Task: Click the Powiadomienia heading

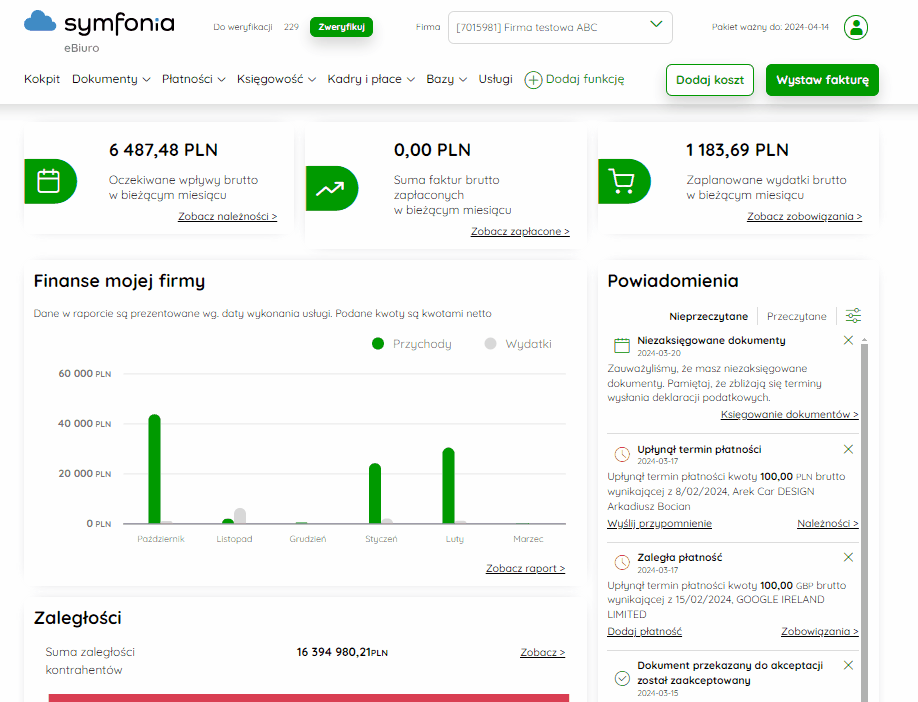Action: coord(673,281)
